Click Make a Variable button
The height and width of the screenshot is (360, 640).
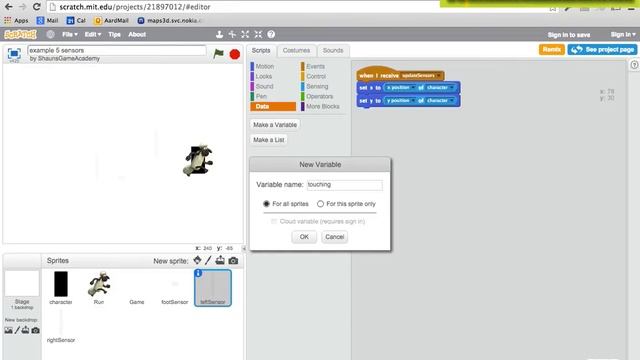pos(275,125)
